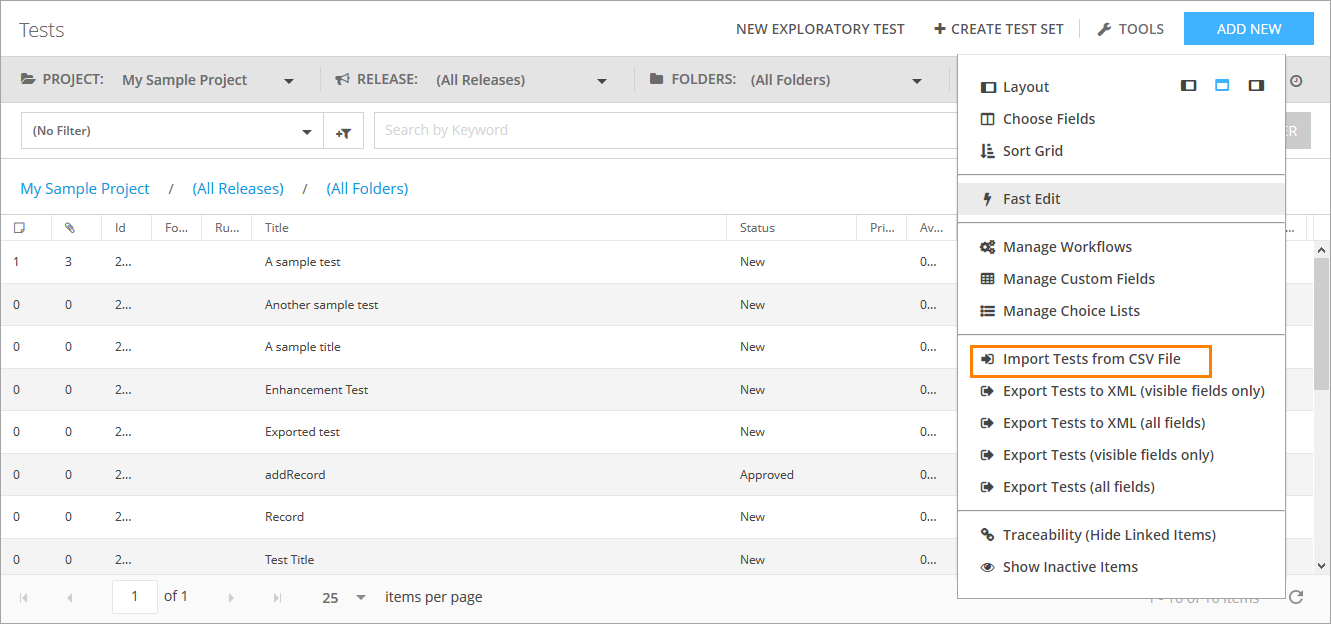Screen dimensions: 1331x624
Task: Click the attachments paperclip column header
Action: pos(69,228)
